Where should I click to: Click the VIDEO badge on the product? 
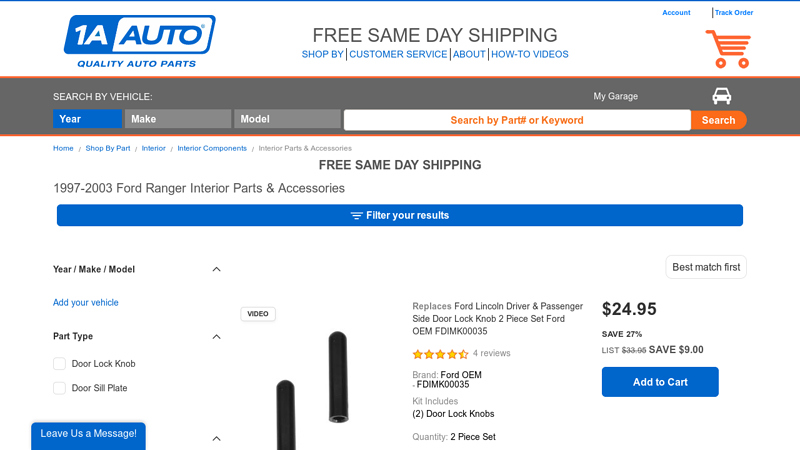(258, 314)
